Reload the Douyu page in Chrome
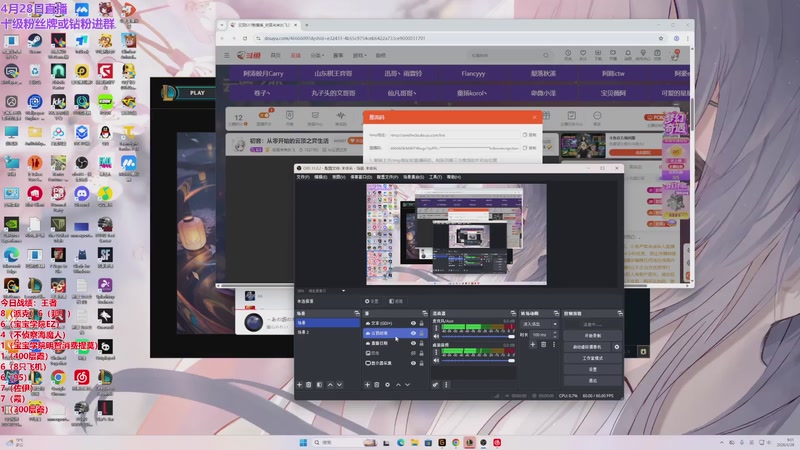 (245, 38)
